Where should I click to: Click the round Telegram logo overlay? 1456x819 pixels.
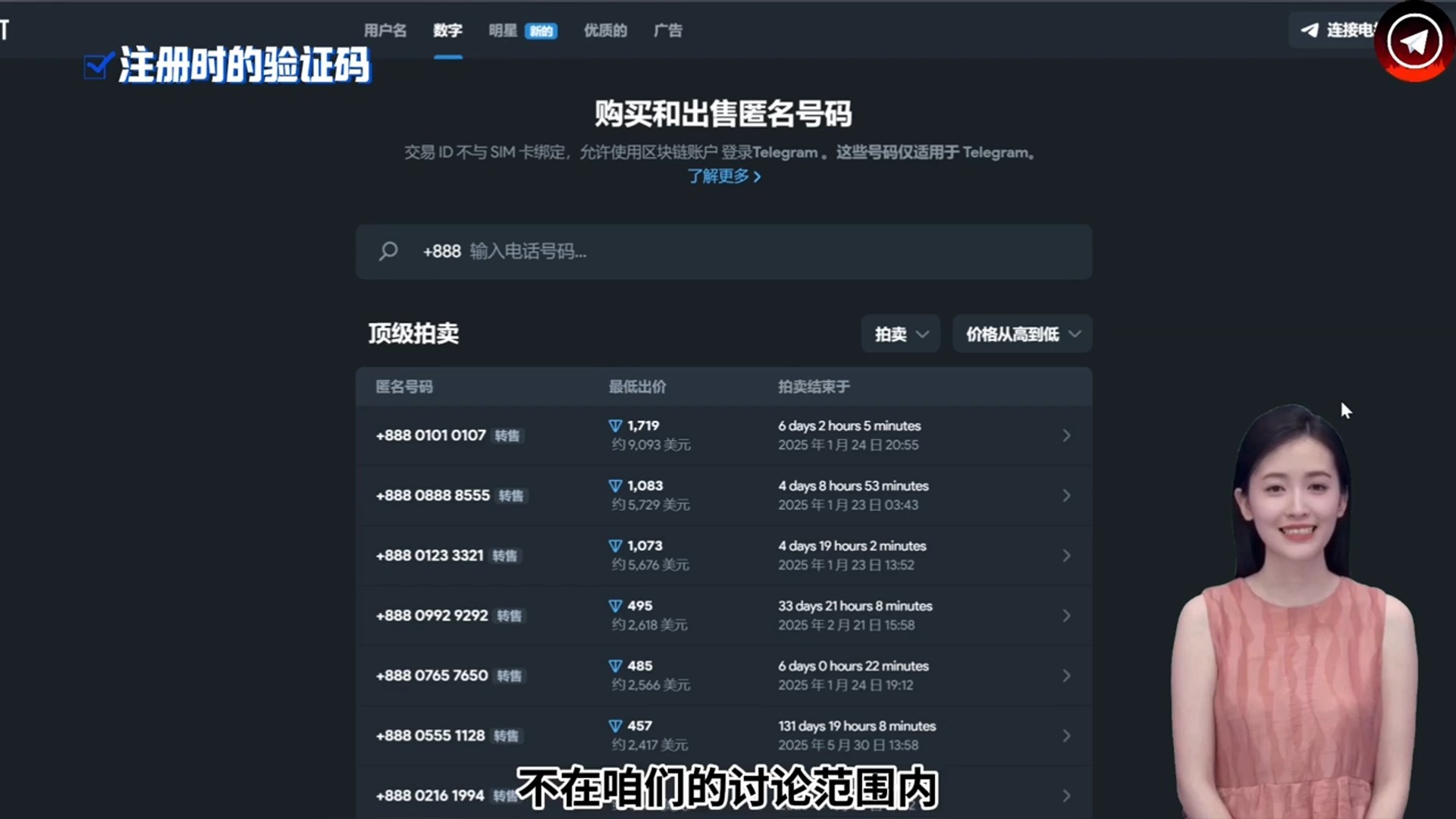1415,41
